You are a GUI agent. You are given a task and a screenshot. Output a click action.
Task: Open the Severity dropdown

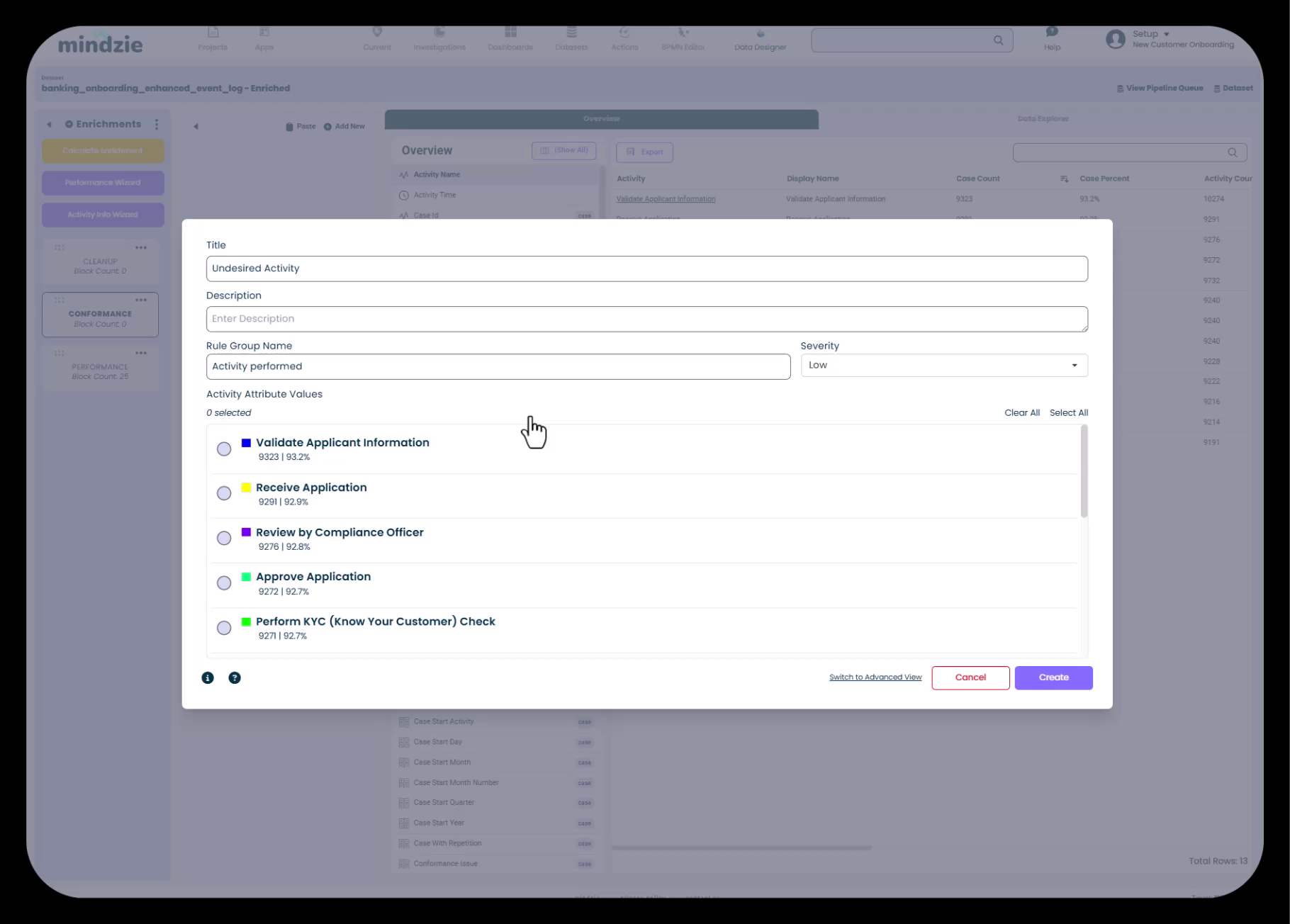click(943, 366)
